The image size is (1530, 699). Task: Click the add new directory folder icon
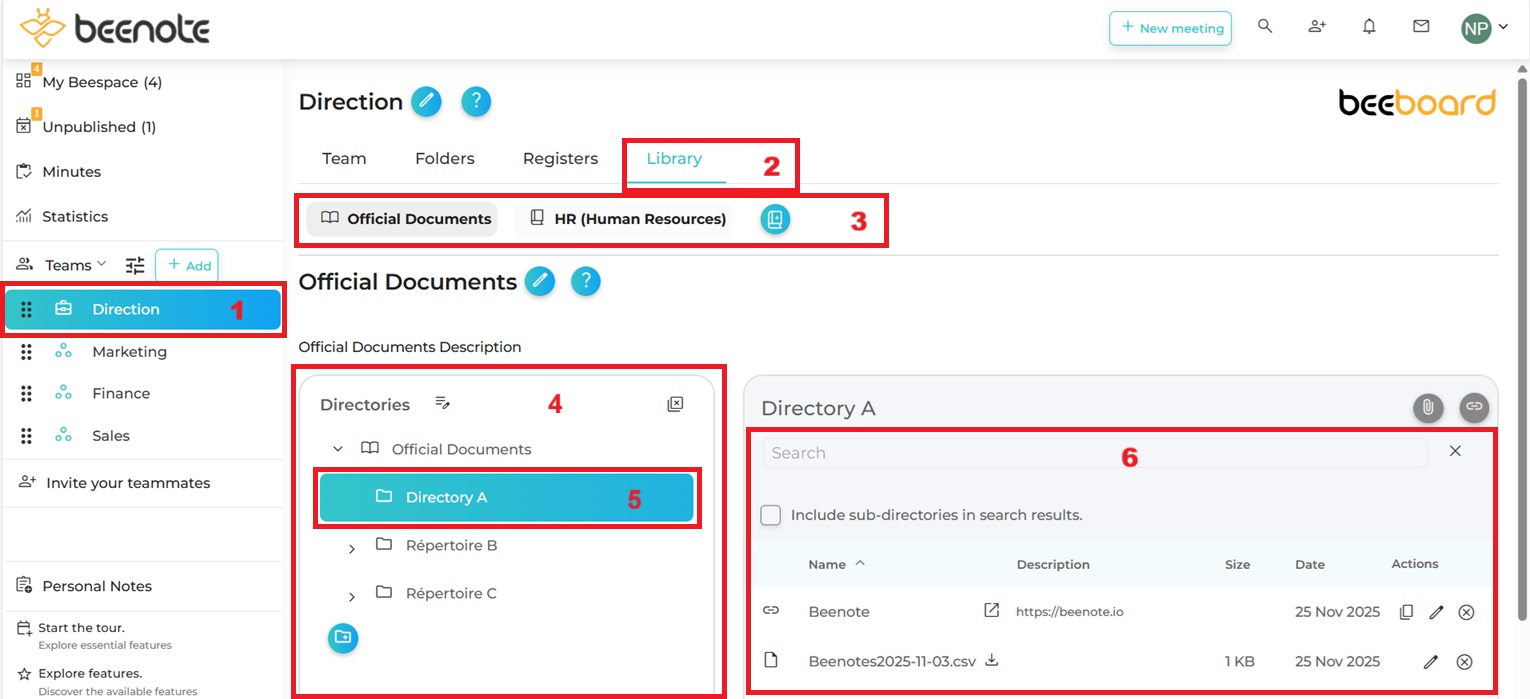tap(343, 637)
